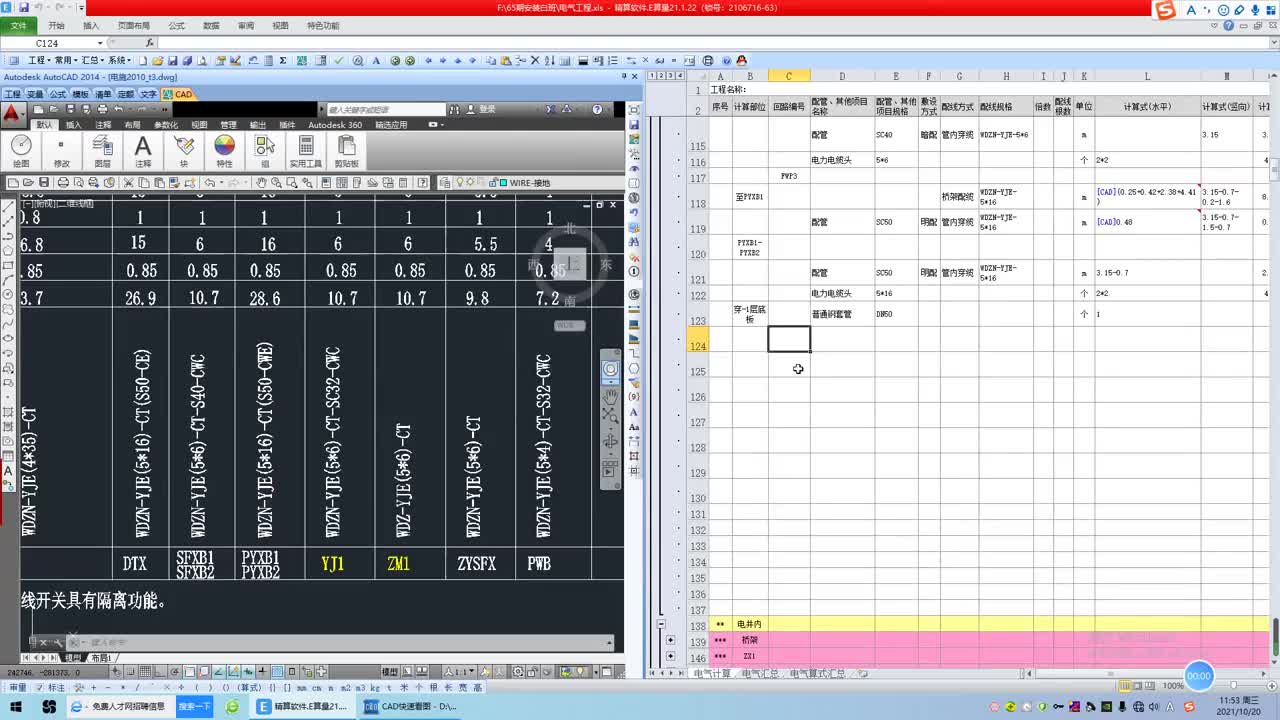Click the YJ1 label in the drawing
Screen dimensions: 1280x720
pos(333,564)
